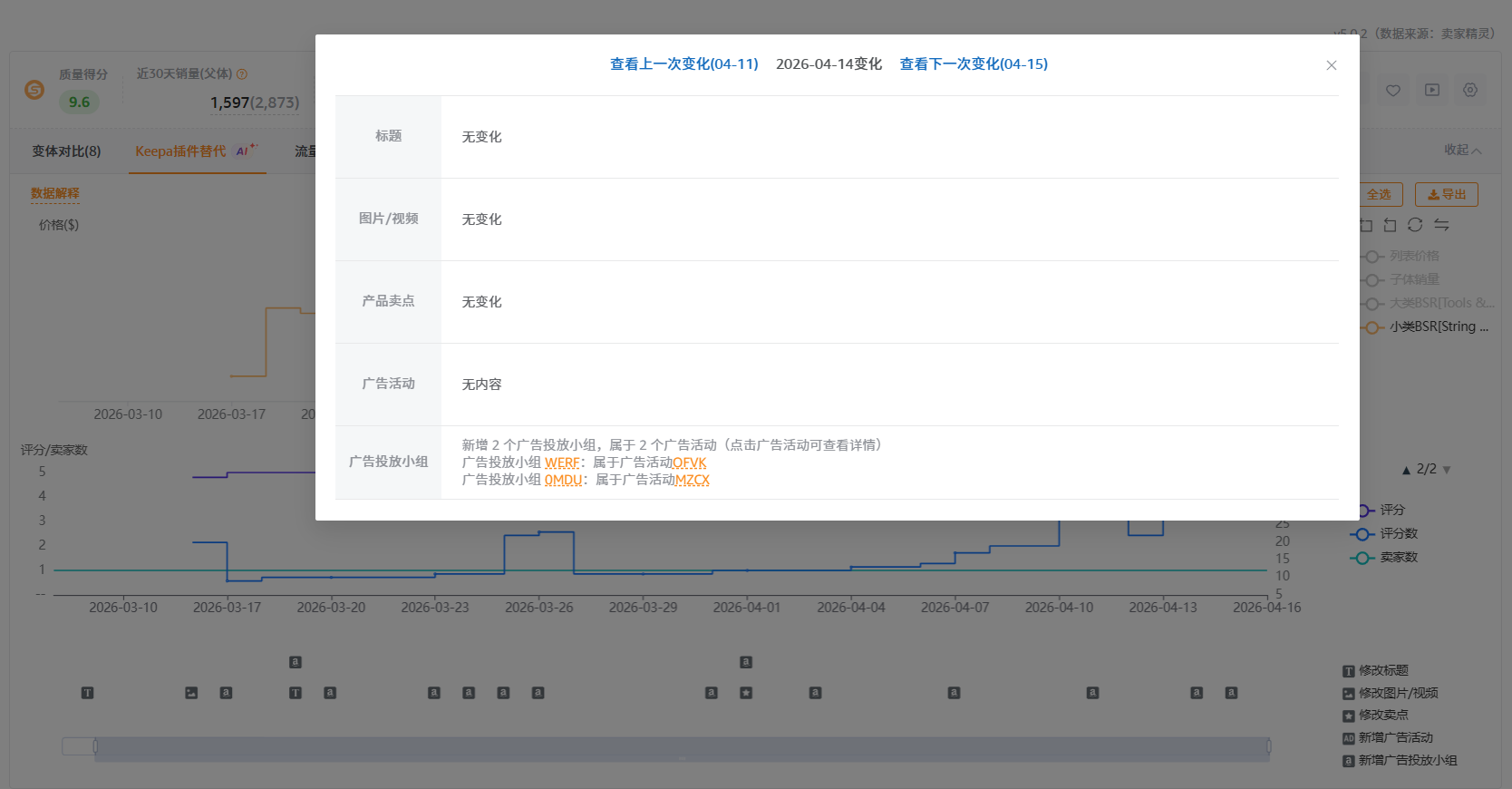
Task: Go to next legend page arrow
Action: pyautogui.click(x=1447, y=470)
